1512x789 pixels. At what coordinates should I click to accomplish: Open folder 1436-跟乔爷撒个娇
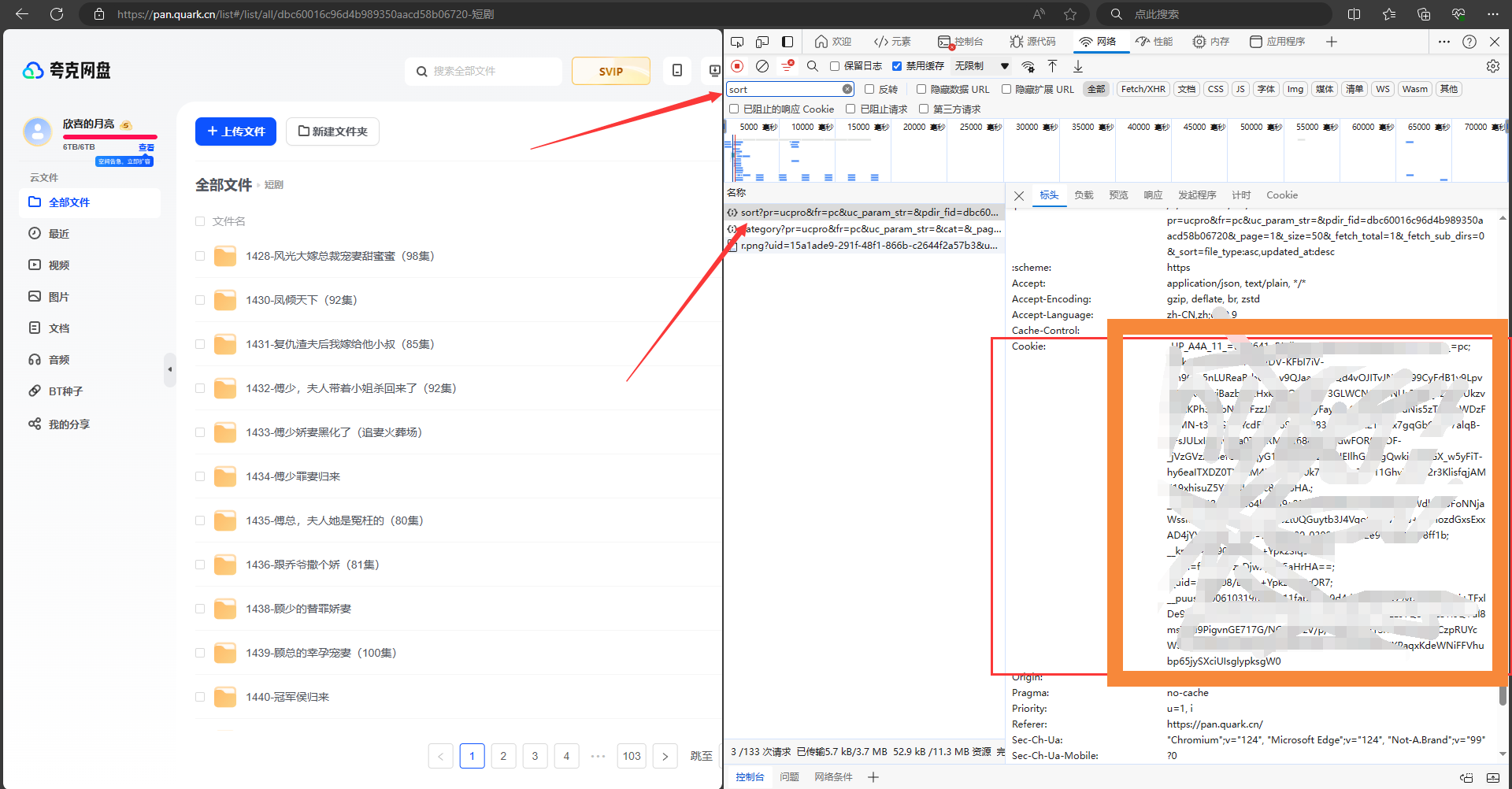click(x=312, y=565)
